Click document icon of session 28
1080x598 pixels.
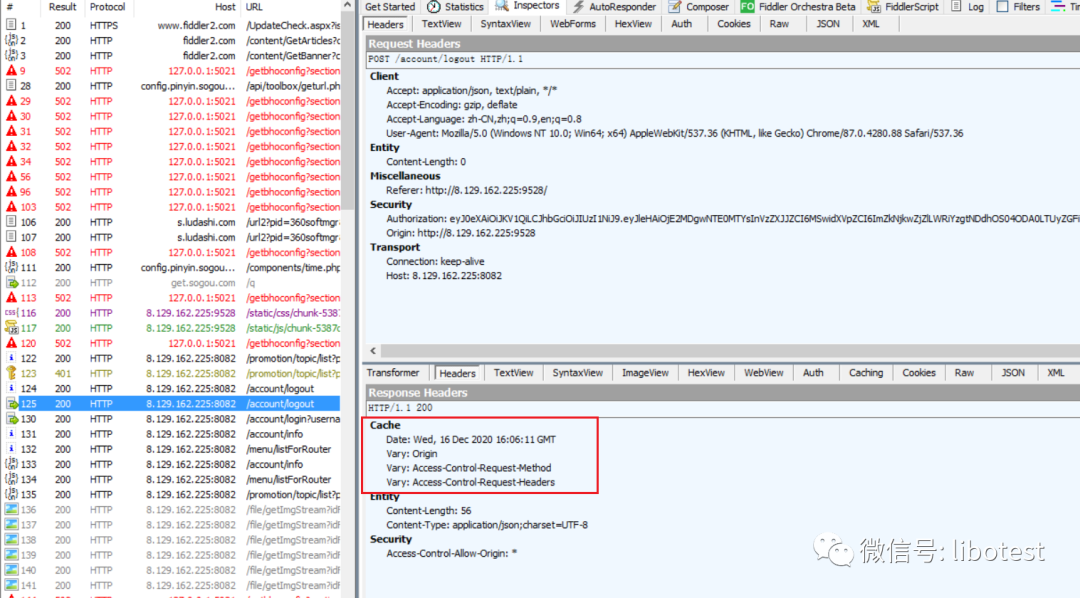[11, 85]
